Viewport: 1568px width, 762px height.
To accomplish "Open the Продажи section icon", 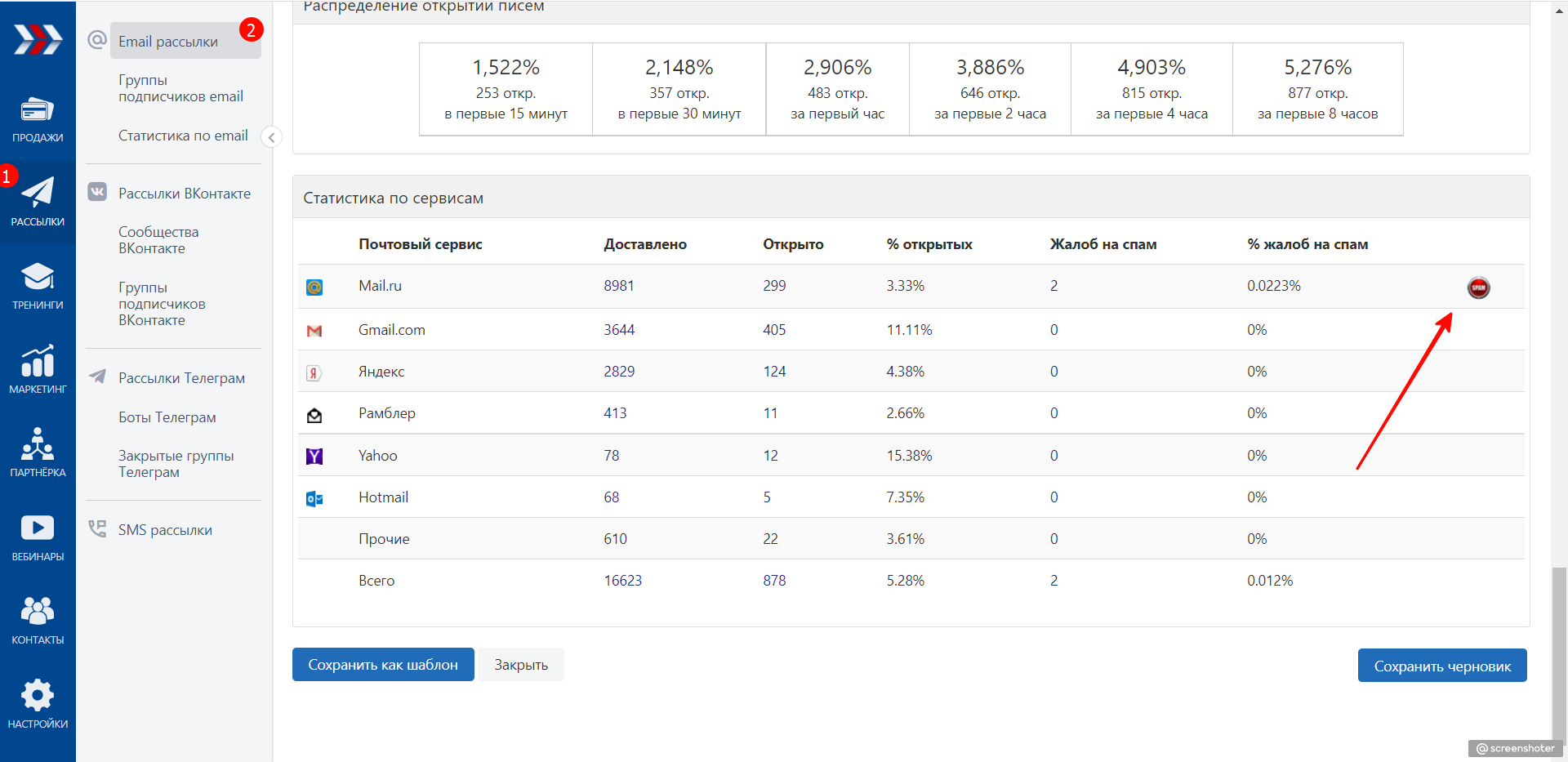I will coord(38,109).
